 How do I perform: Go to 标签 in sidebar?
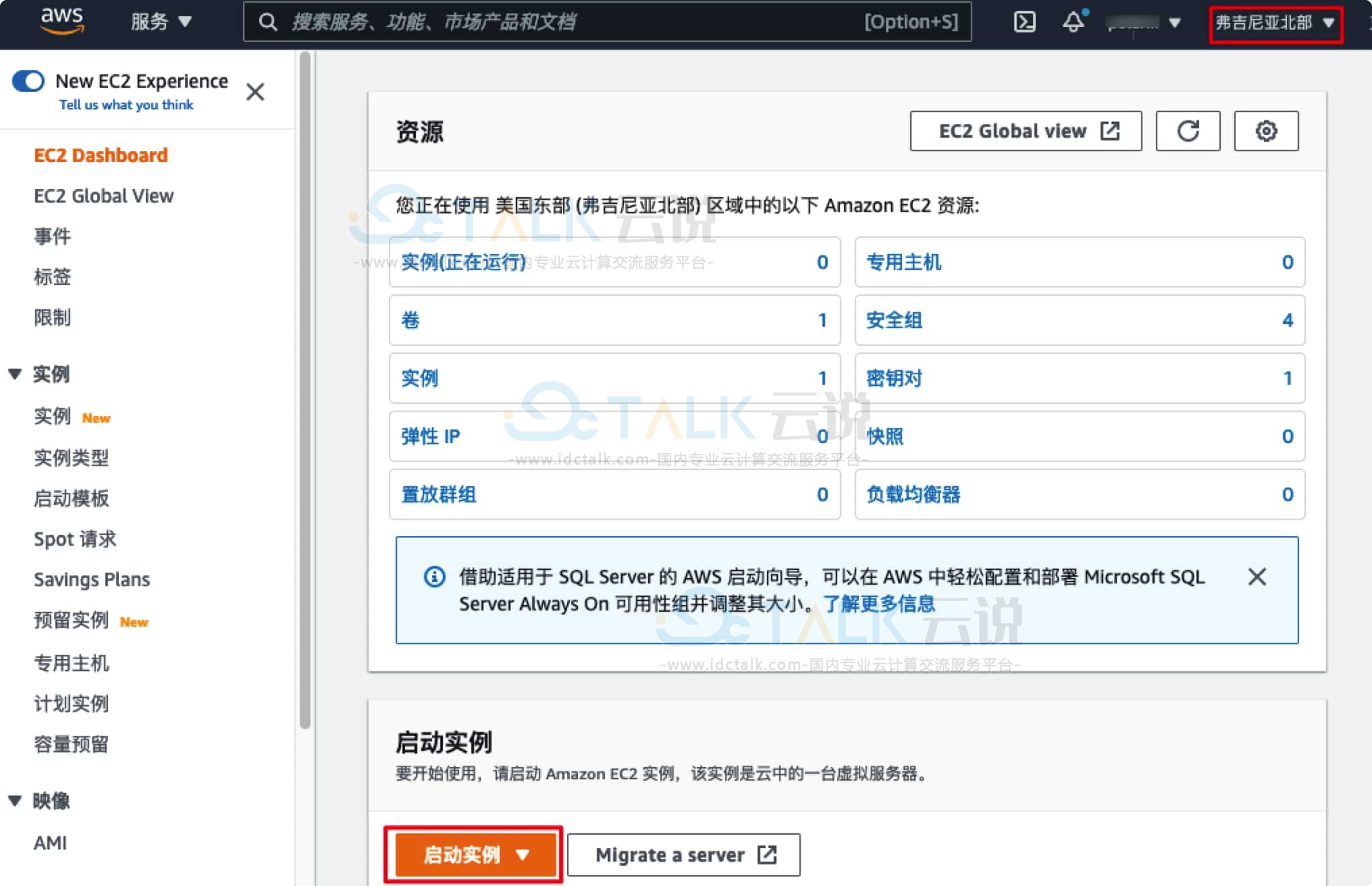(x=53, y=277)
